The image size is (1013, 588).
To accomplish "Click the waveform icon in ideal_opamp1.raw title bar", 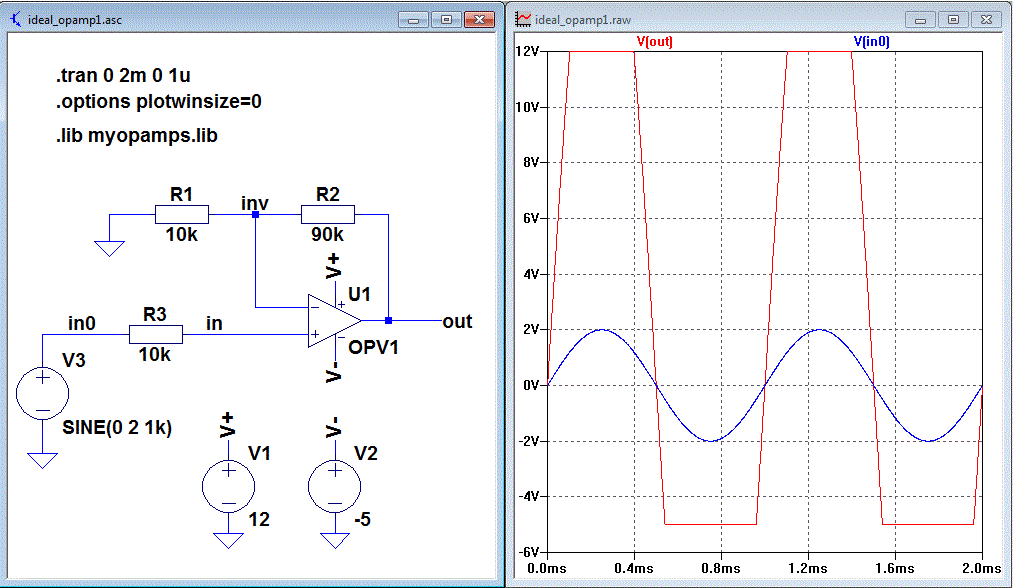I will [523, 19].
